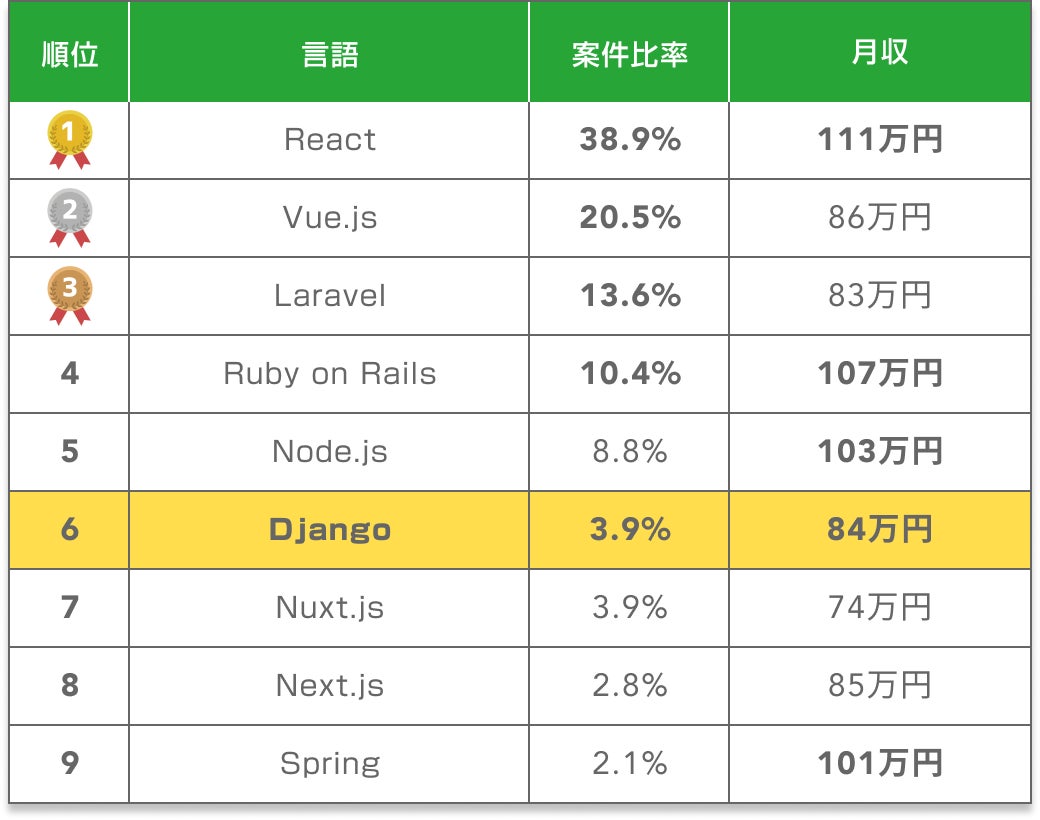Viewport: 1040px width, 820px height.
Task: Click the 案件比率 column header
Action: [629, 54]
